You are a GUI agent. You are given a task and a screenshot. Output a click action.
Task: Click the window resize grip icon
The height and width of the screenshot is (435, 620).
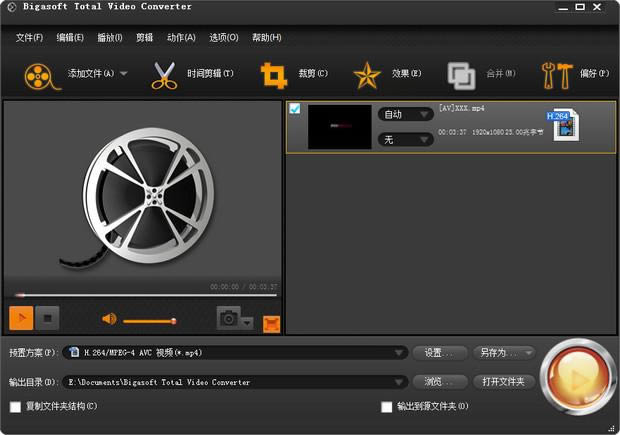611,428
